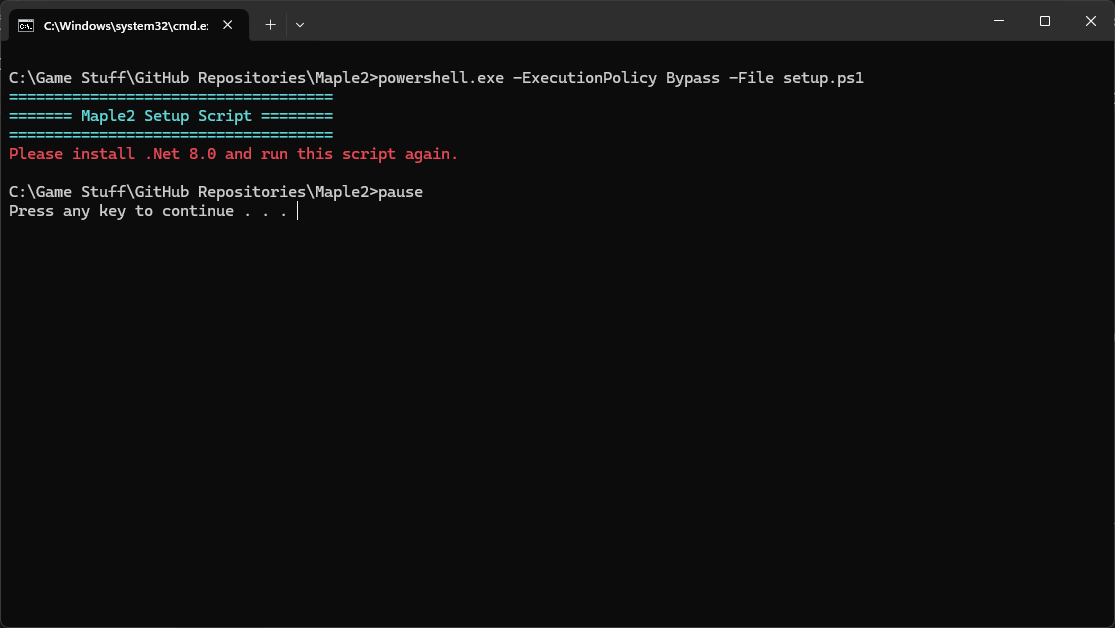The height and width of the screenshot is (628, 1115).
Task: Expand the new tab profile dropdown
Action: point(300,25)
